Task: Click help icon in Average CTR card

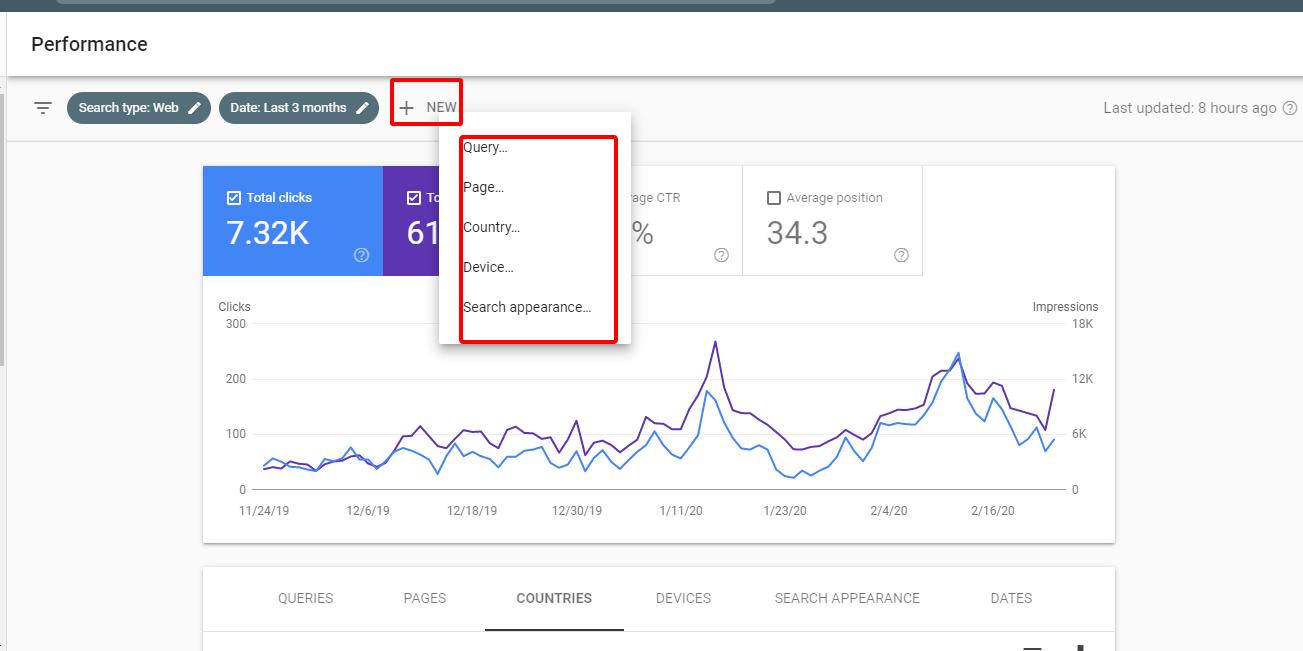Action: (721, 255)
